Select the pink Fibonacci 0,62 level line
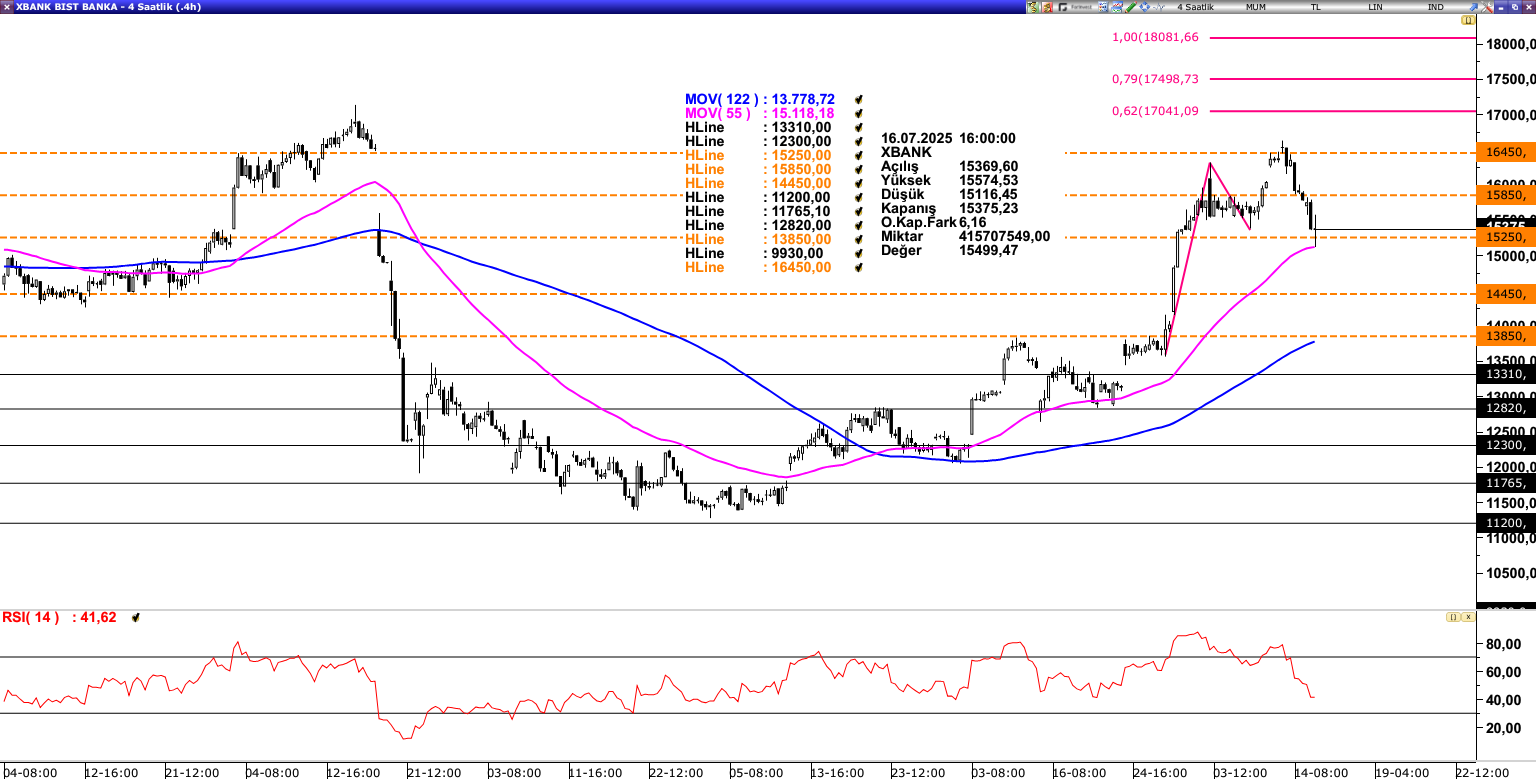 click(1341, 111)
